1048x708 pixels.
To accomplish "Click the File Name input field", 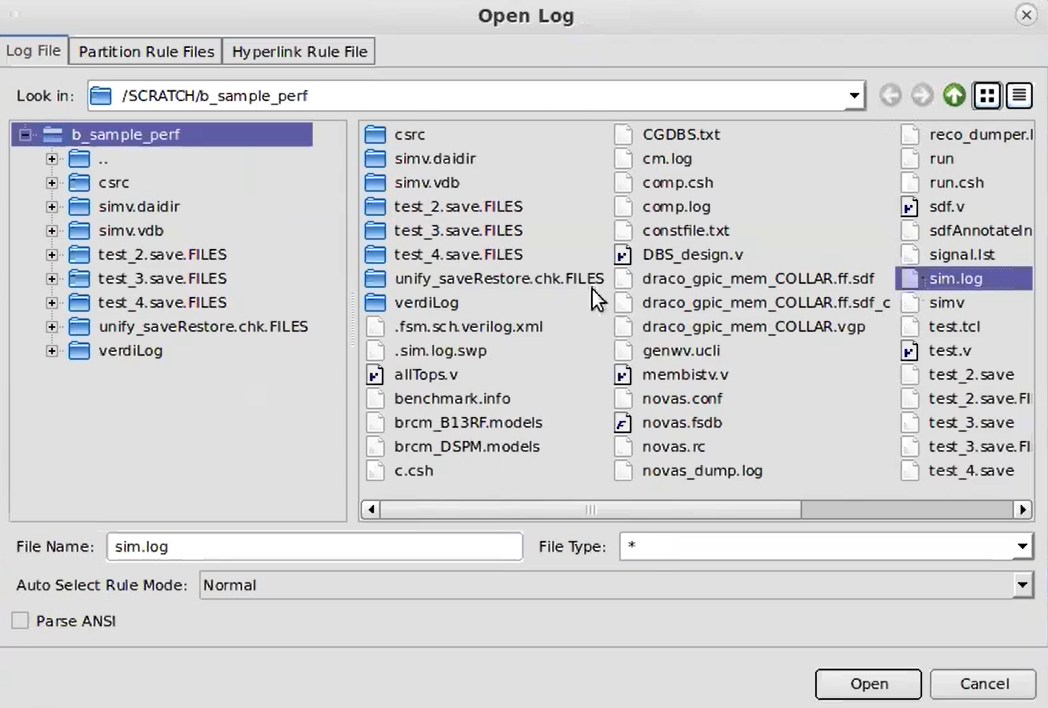I will pyautogui.click(x=314, y=547).
